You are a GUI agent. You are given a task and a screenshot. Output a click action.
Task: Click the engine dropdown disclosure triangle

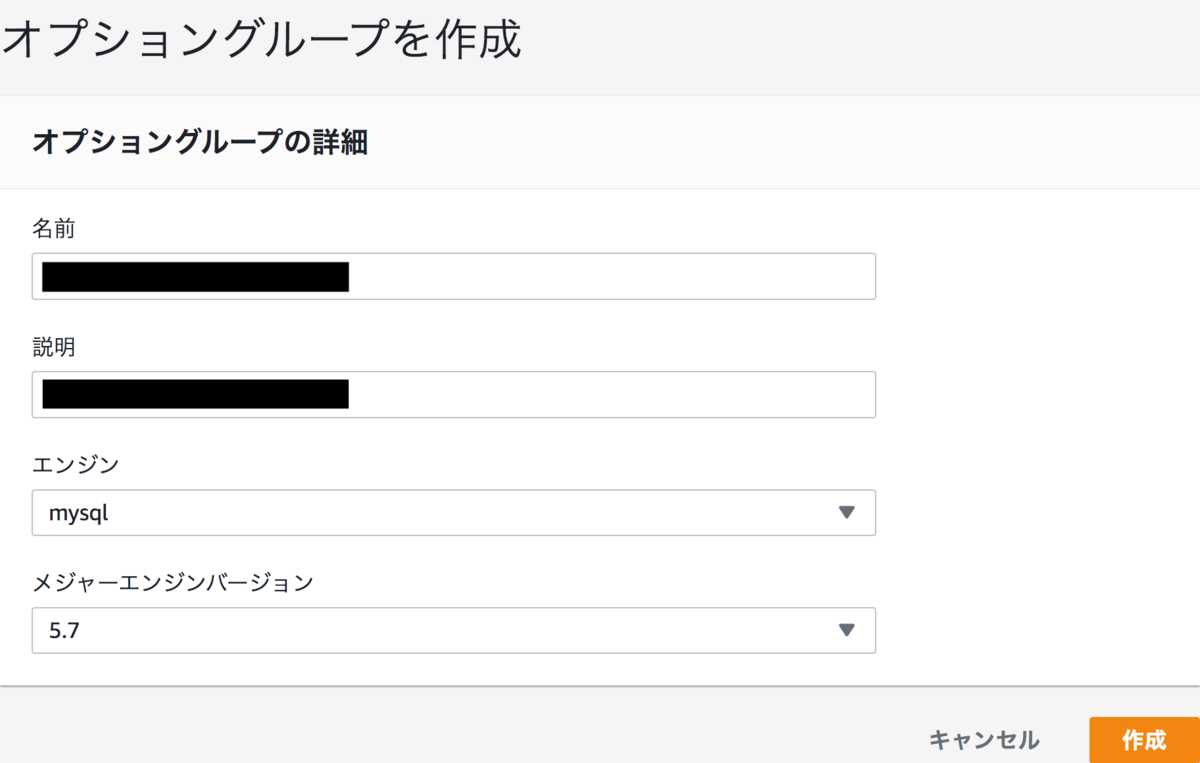(846, 512)
